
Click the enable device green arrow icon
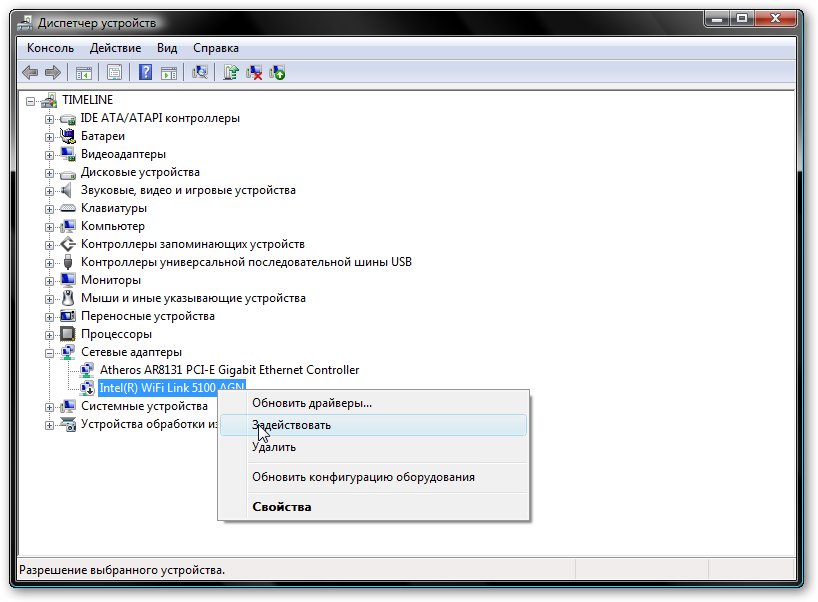(277, 72)
